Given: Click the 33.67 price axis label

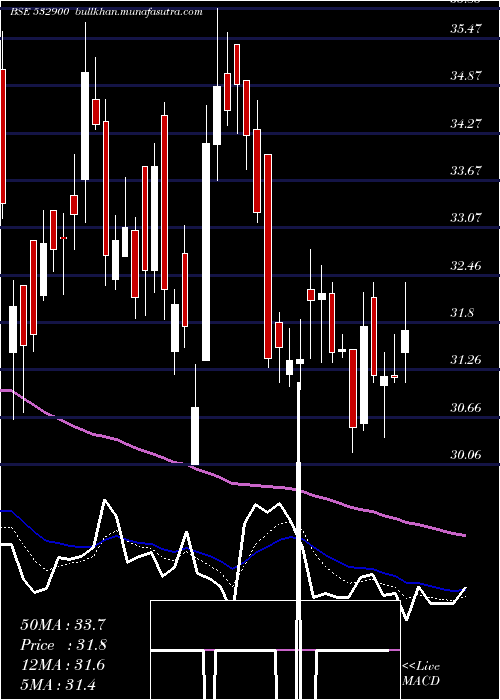Looking at the screenshot, I should pyautogui.click(x=466, y=171).
